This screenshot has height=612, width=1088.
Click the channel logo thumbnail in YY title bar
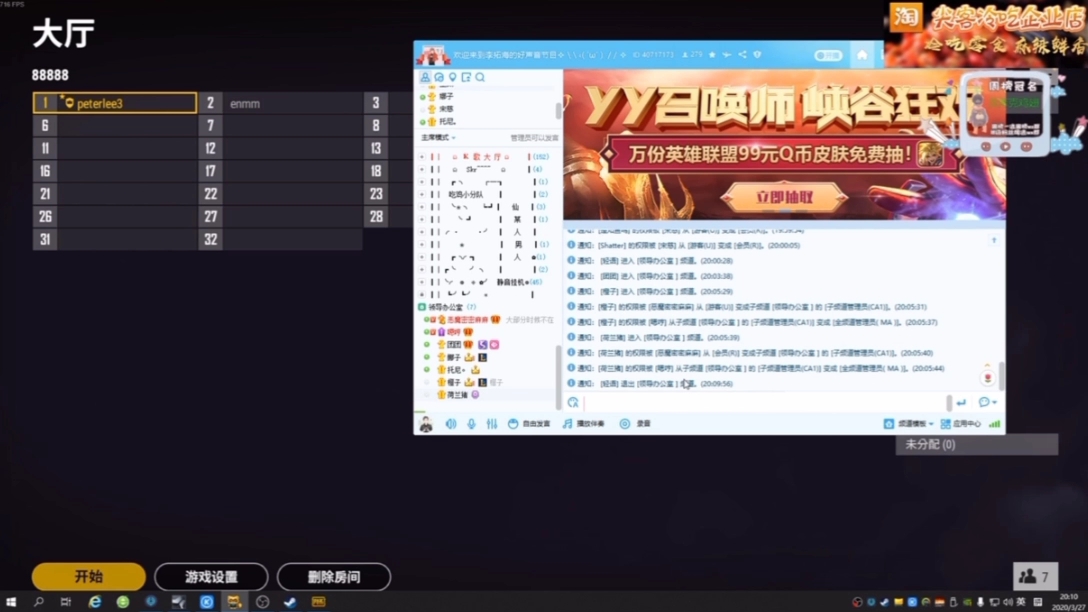point(432,55)
